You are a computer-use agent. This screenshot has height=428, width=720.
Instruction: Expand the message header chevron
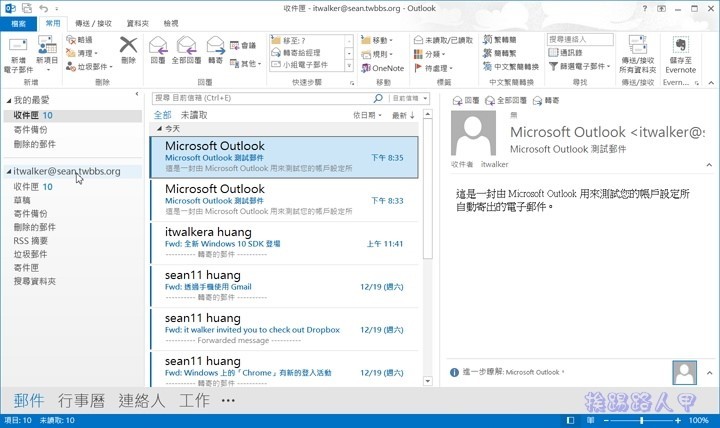[x=709, y=165]
